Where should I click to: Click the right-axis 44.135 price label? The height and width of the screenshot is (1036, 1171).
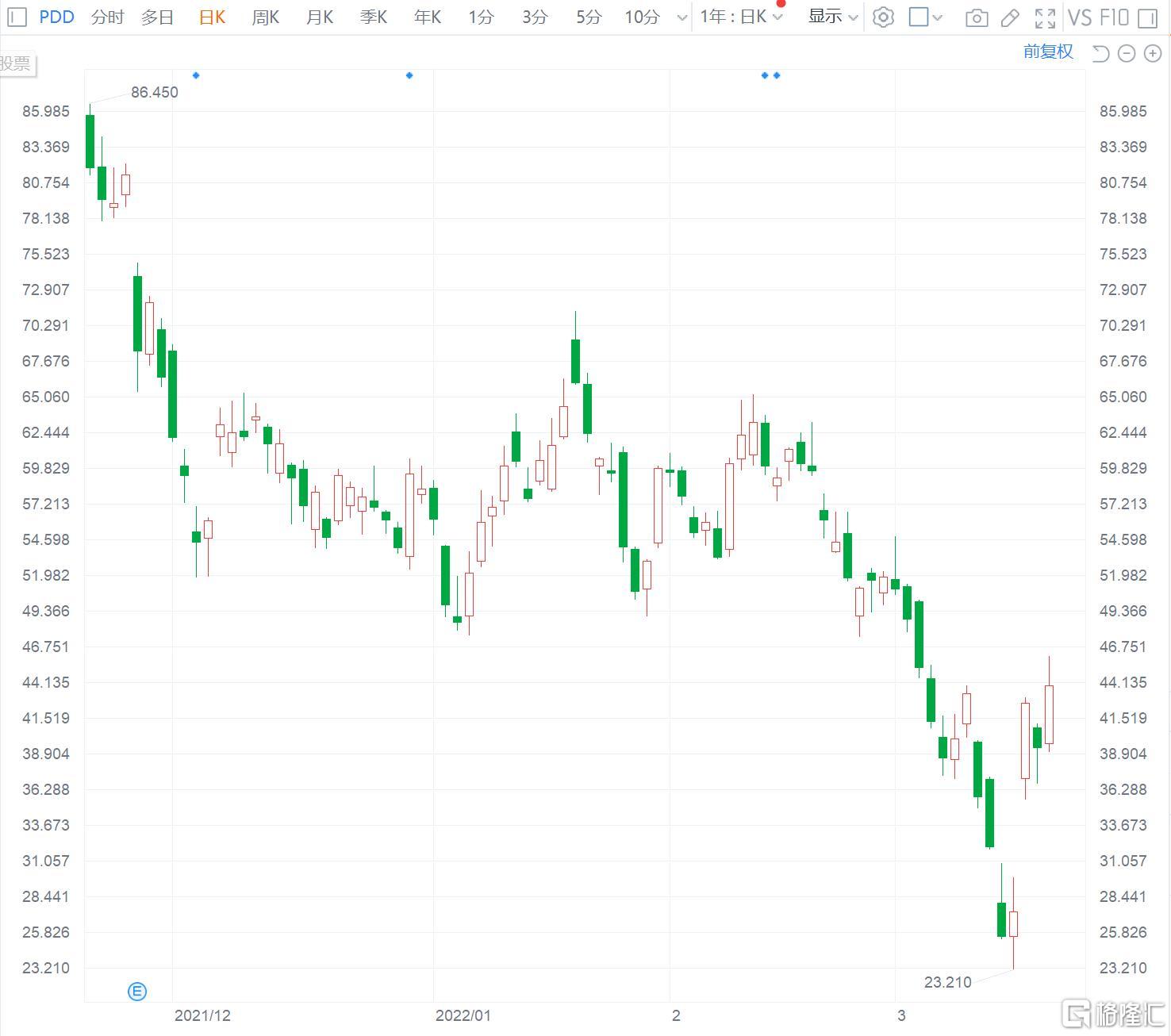pyautogui.click(x=1123, y=682)
